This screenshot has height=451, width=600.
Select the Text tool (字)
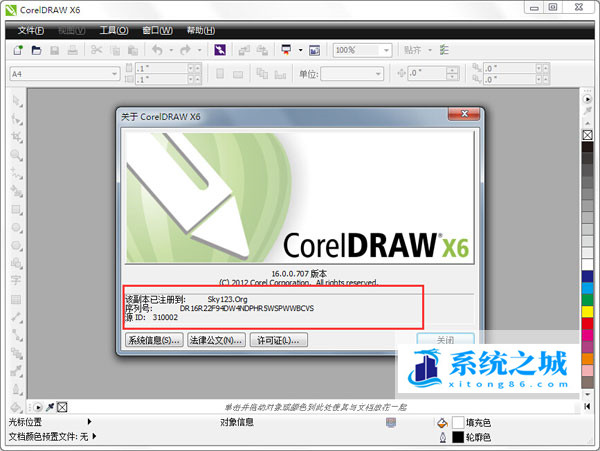(x=16, y=280)
